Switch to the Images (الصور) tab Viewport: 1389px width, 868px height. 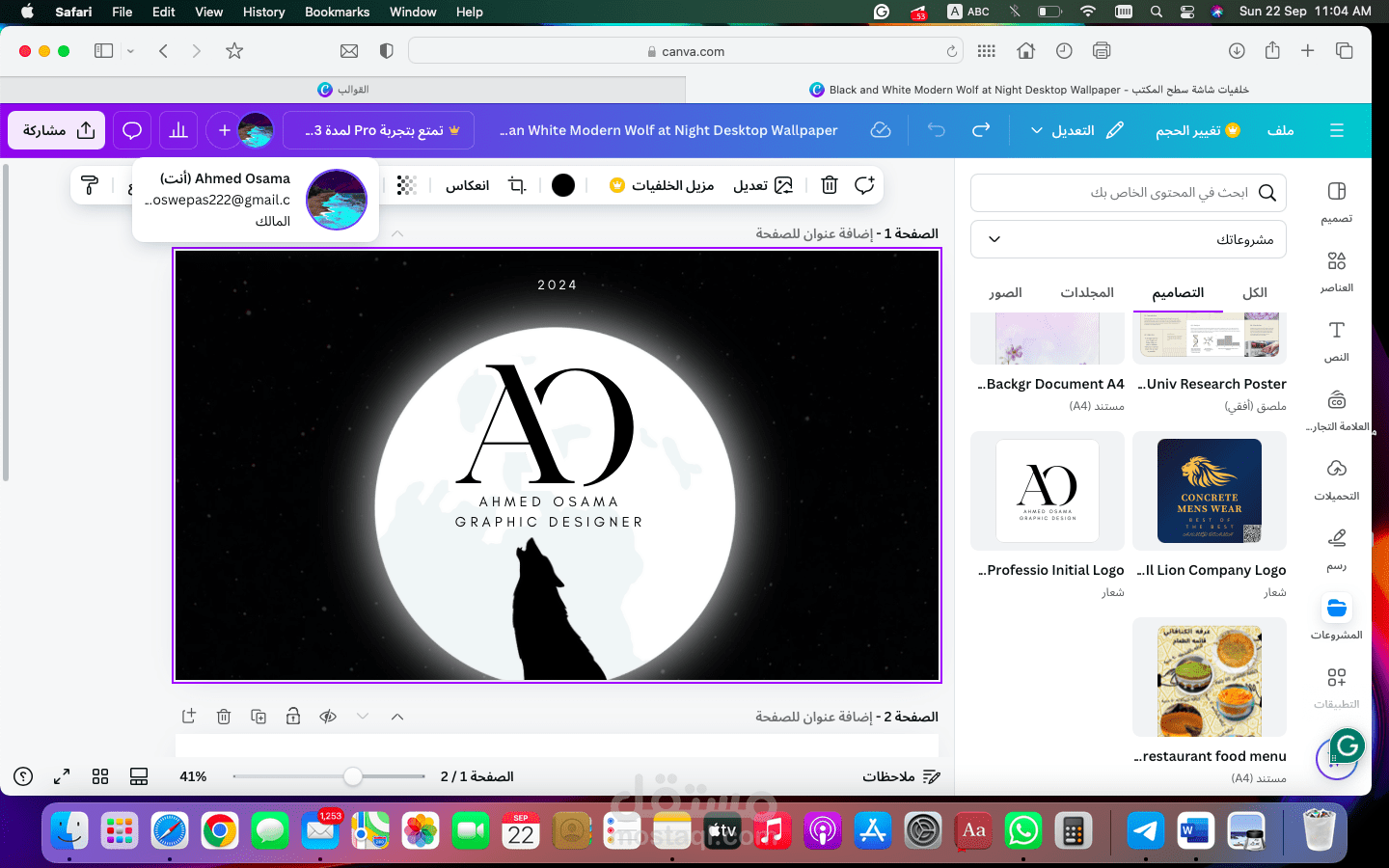(1005, 292)
